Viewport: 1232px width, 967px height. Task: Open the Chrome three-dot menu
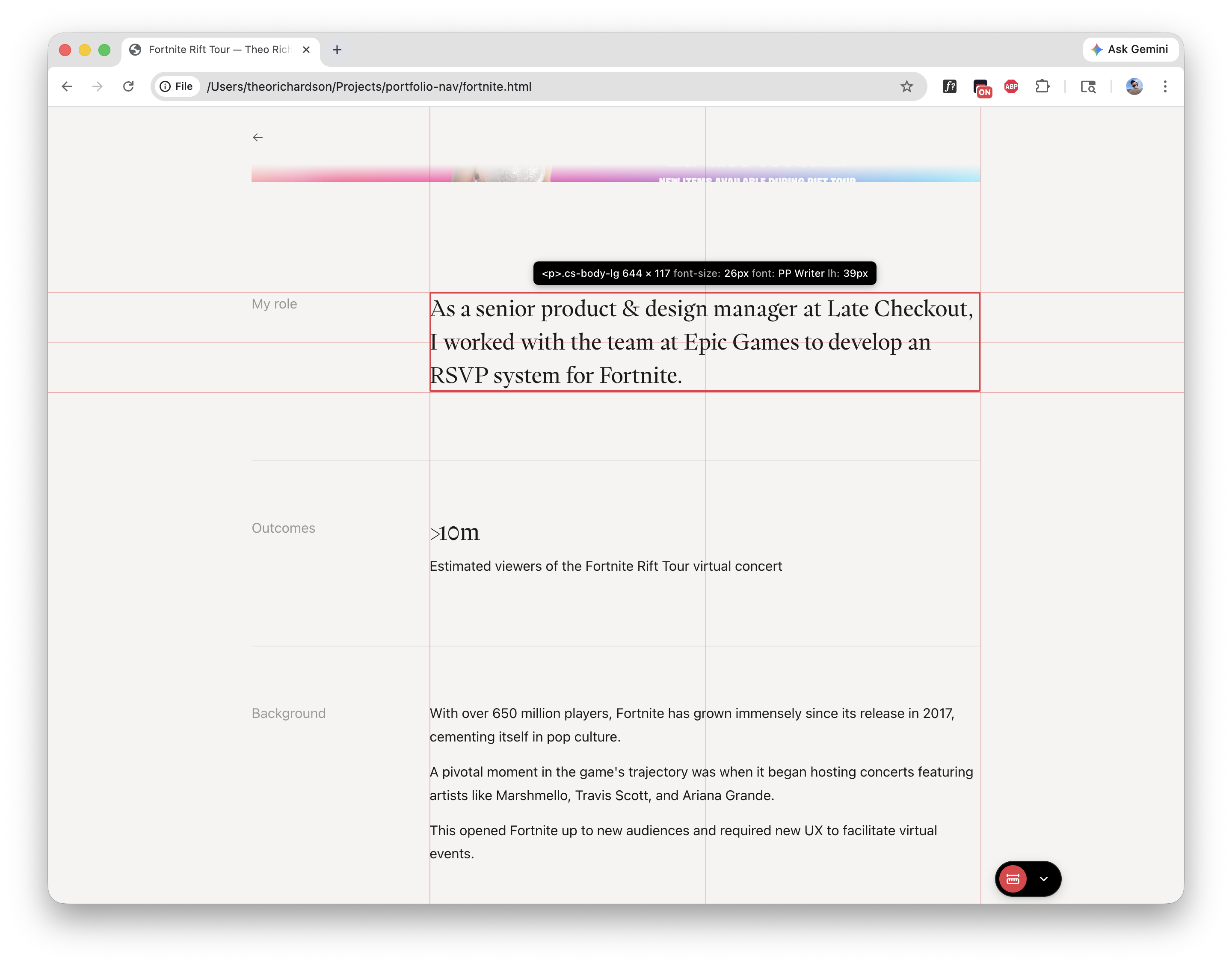click(1165, 86)
